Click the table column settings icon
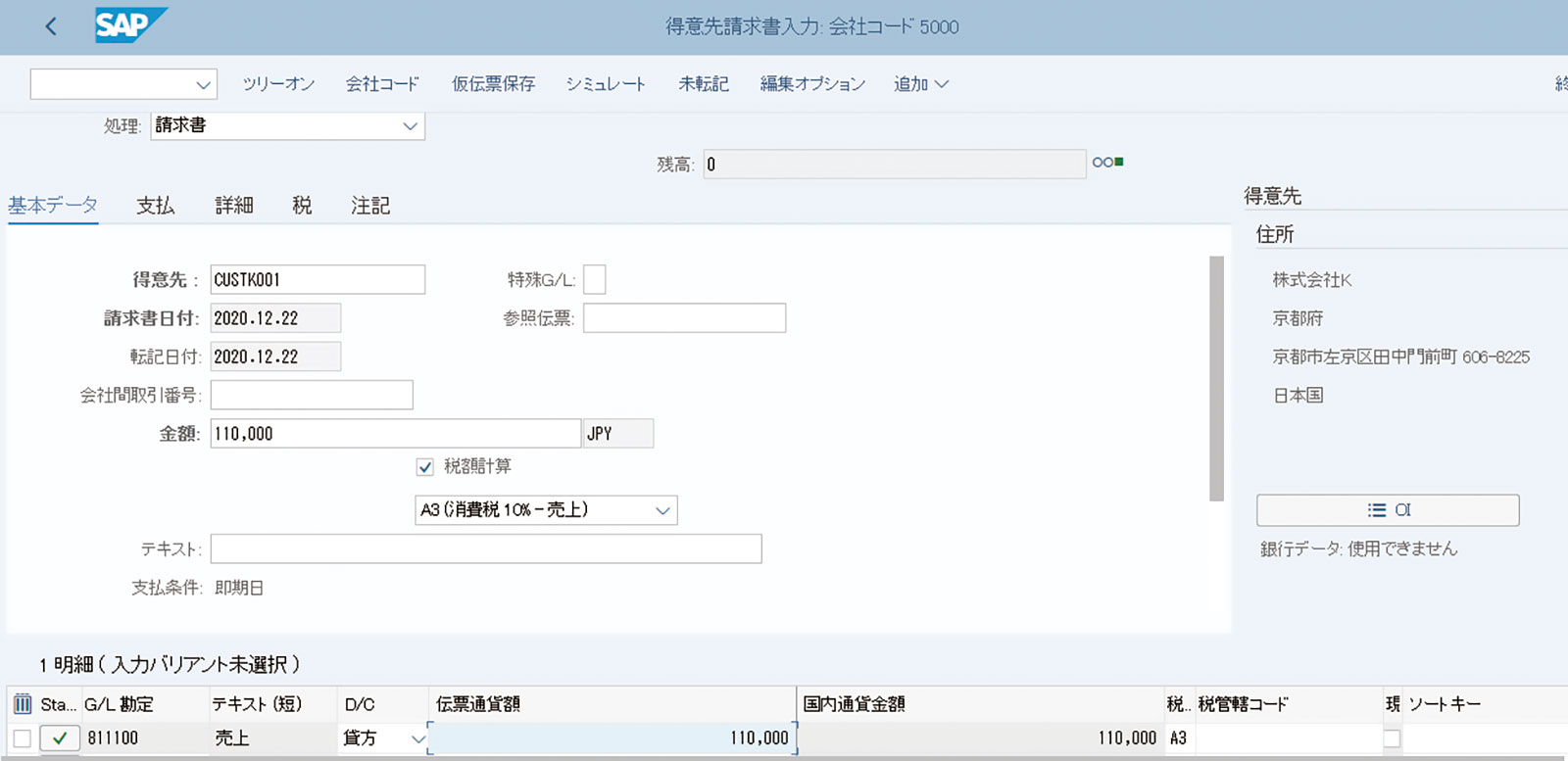This screenshot has height=761, width=1568. pyautogui.click(x=23, y=704)
